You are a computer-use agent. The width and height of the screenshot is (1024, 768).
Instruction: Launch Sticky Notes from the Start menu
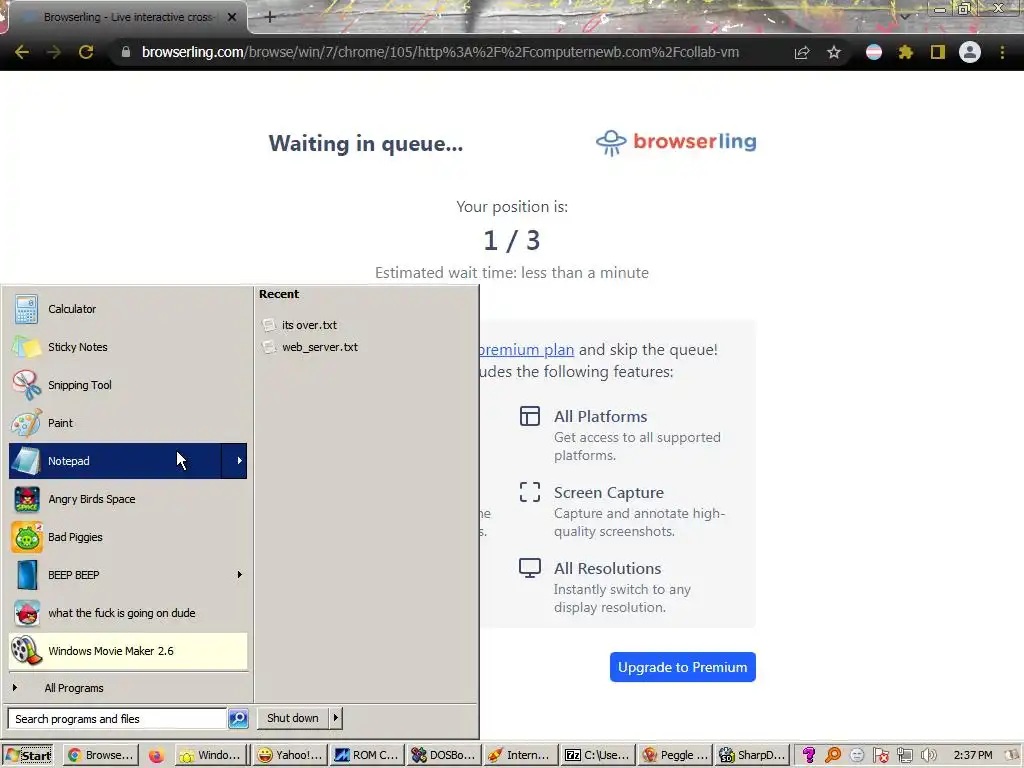[x=128, y=347]
